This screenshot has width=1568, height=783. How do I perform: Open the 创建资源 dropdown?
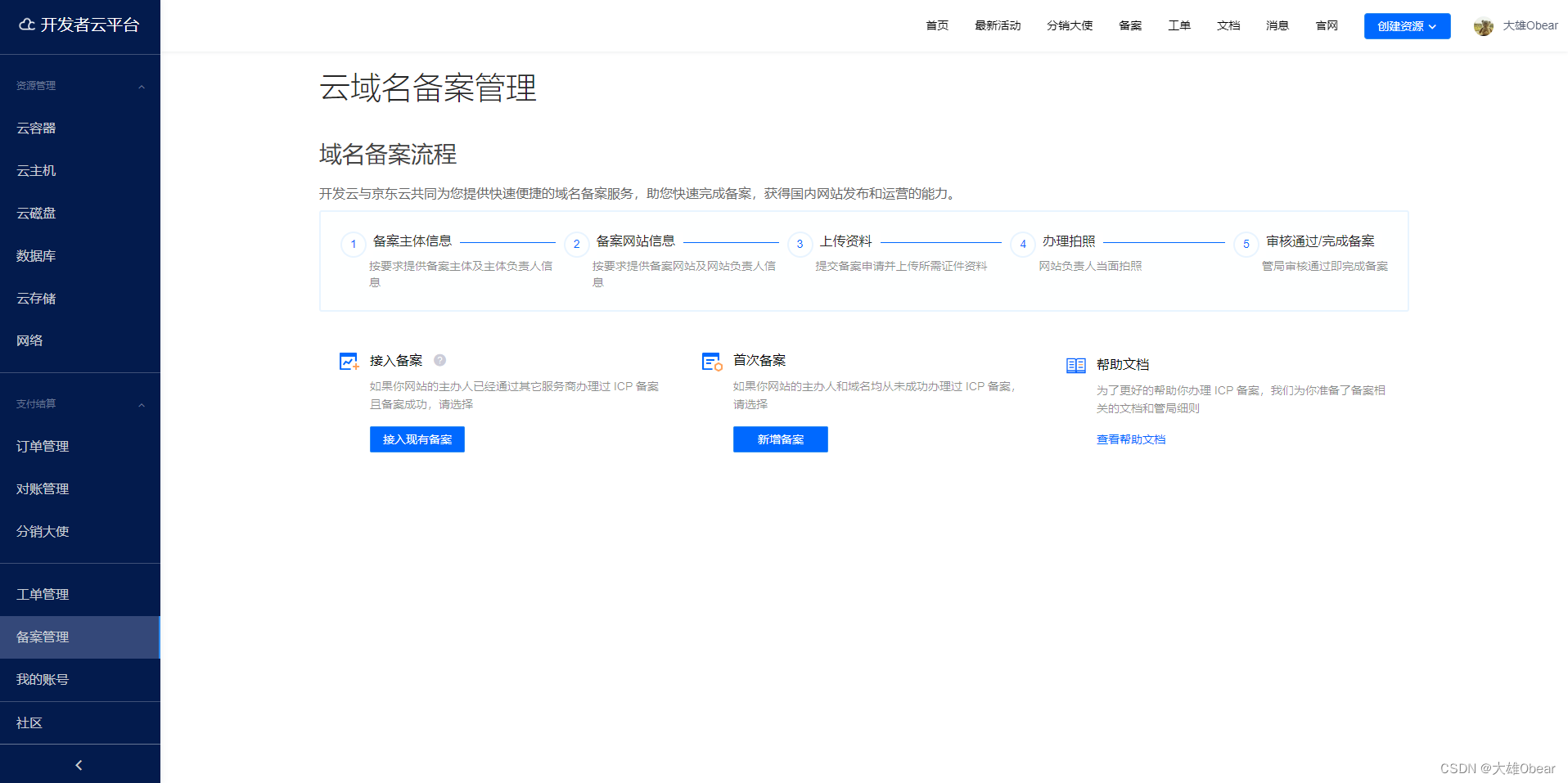(1406, 25)
